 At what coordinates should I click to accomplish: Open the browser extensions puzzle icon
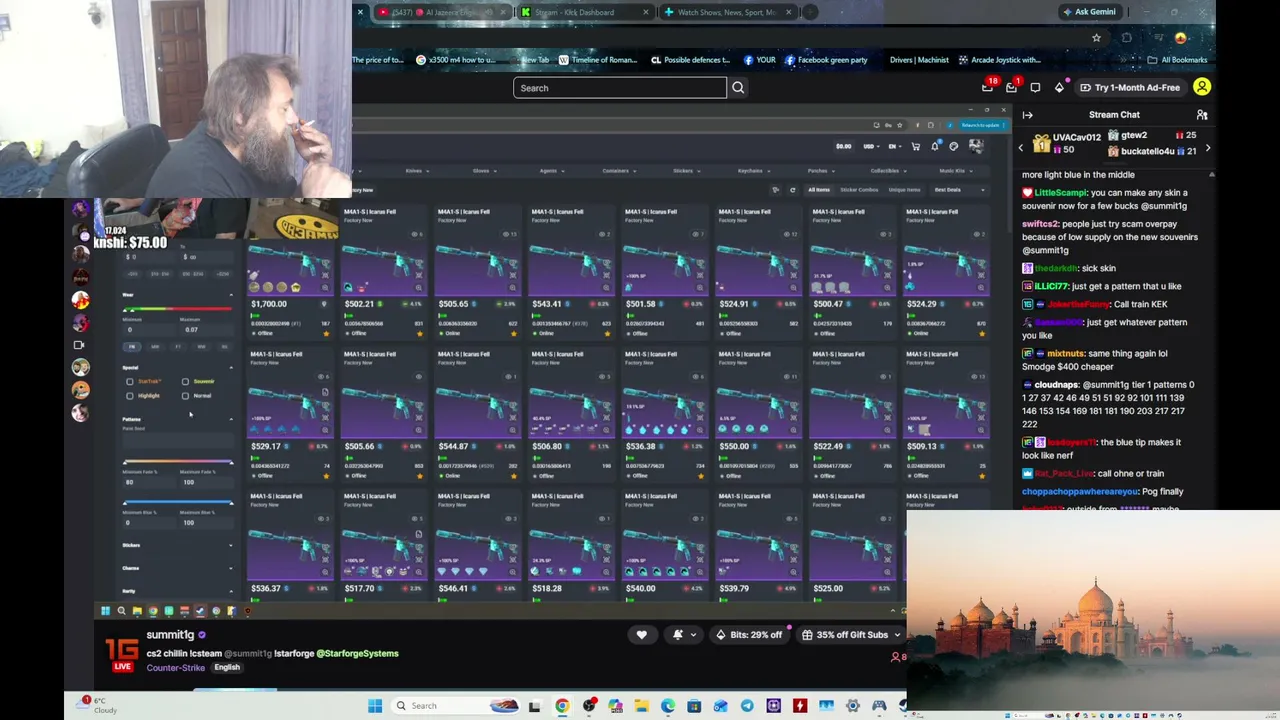(x=1127, y=38)
